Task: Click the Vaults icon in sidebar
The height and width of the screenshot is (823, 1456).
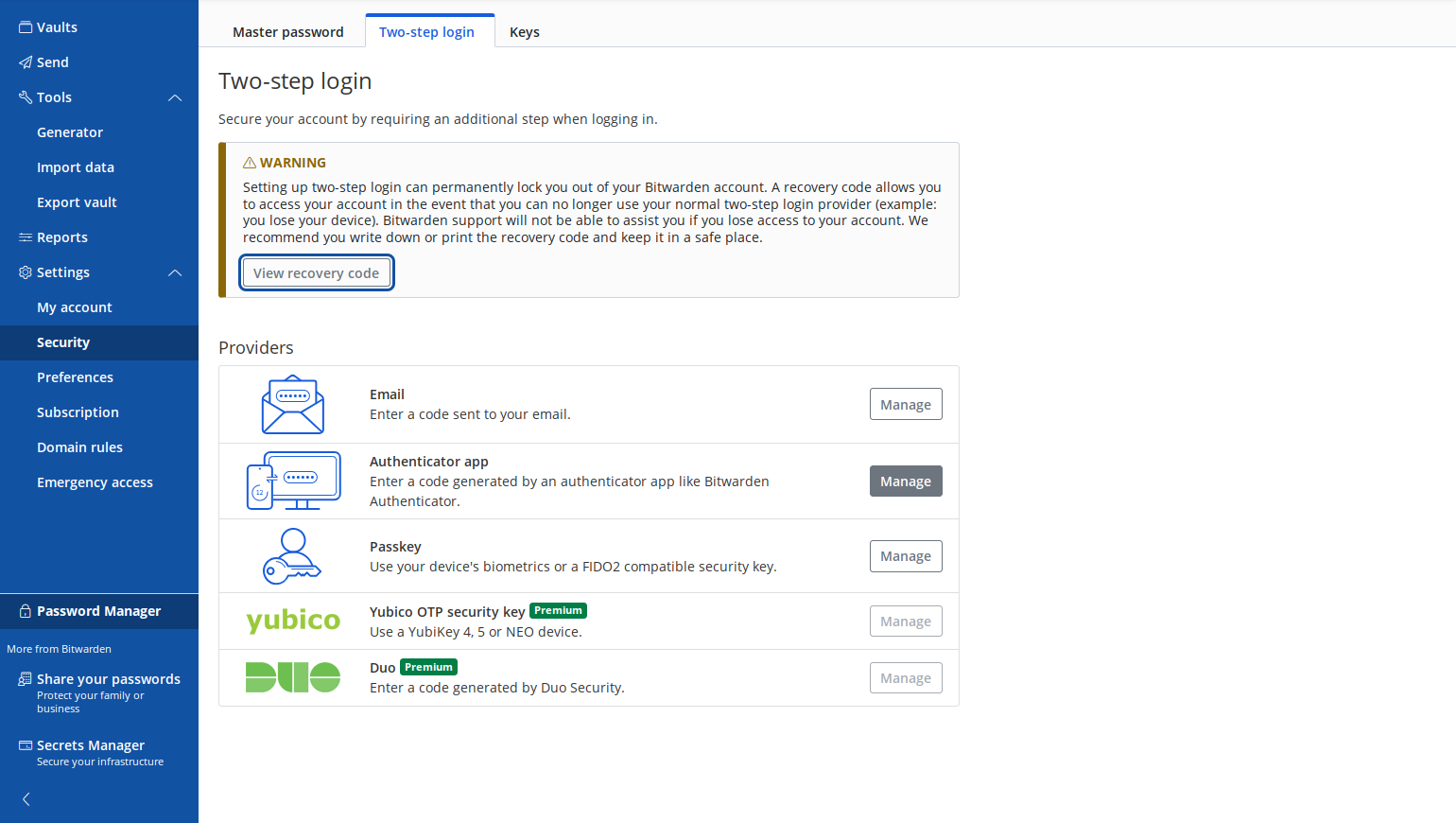Action: pos(26,27)
